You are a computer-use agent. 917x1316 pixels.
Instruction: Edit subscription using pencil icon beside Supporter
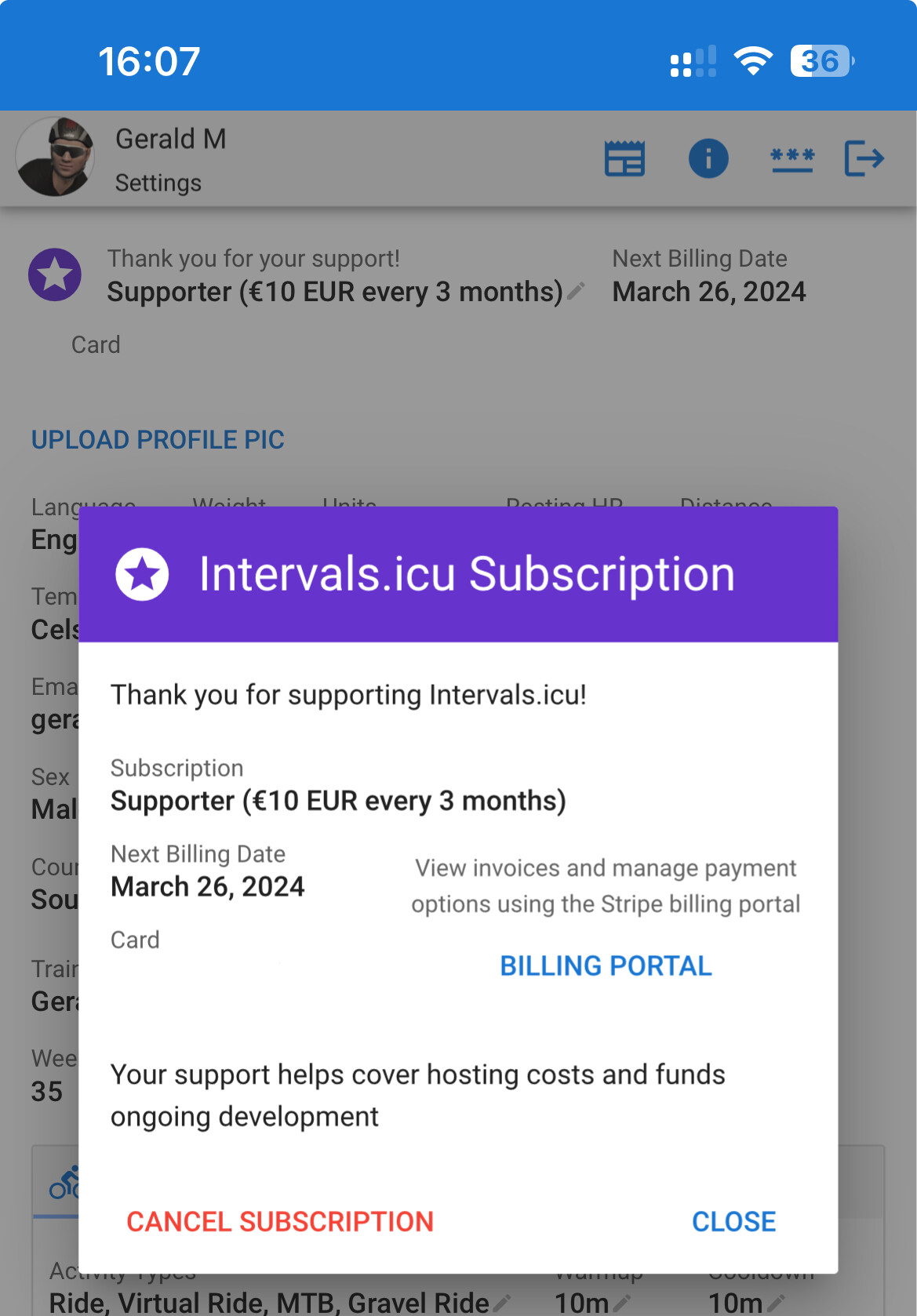tap(577, 292)
